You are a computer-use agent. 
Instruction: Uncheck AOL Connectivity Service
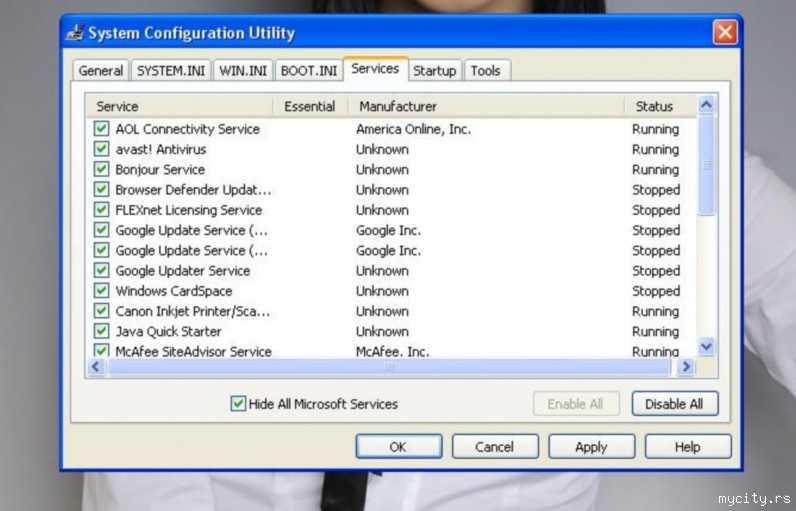(101, 128)
